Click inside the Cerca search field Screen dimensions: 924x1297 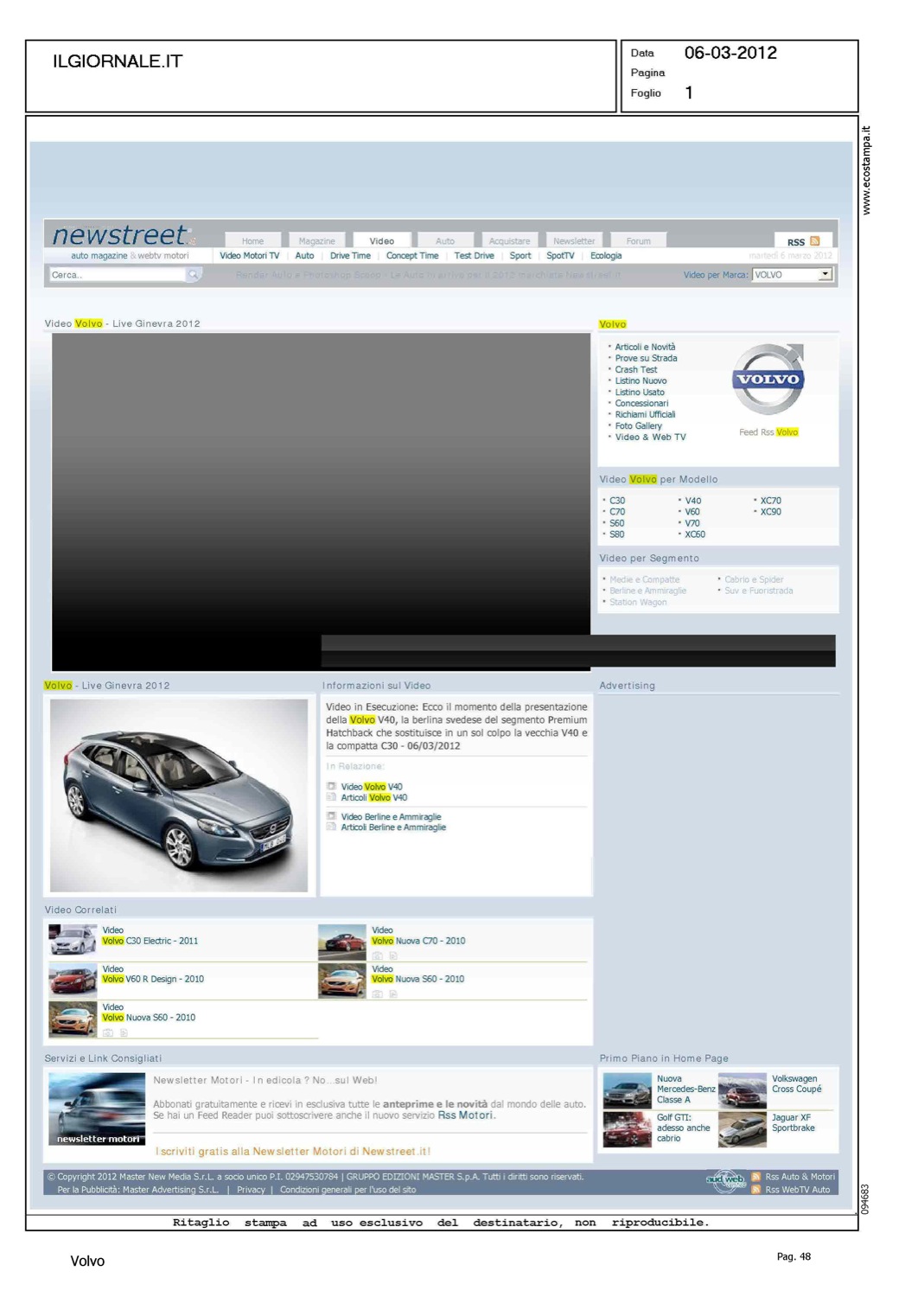coord(117,275)
